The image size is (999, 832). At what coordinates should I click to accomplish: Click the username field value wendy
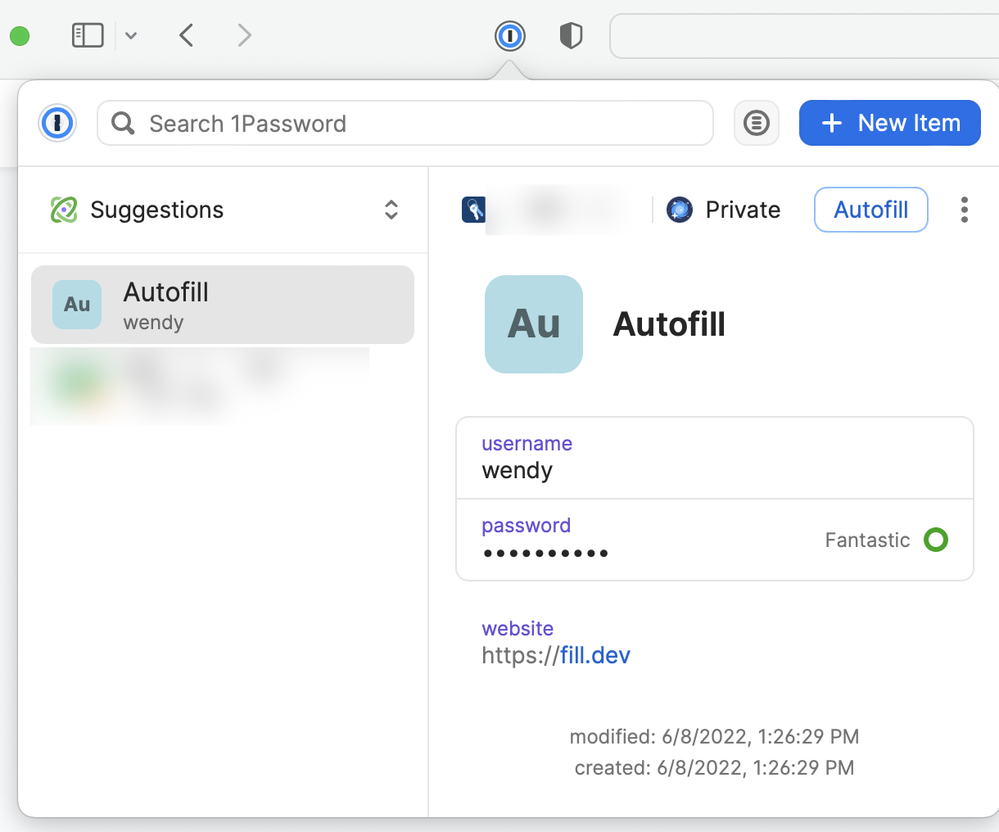(517, 471)
